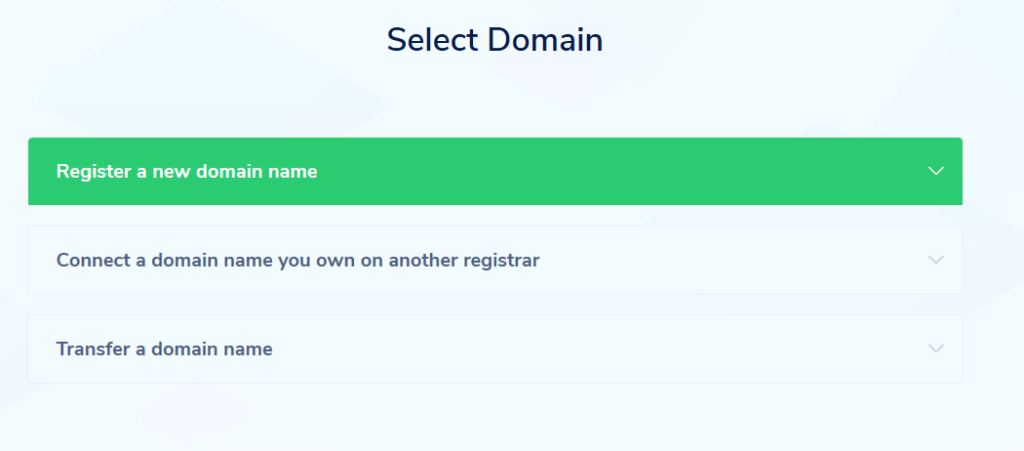Toggle the gray arrow beside Transfer text
Image resolution: width=1024 pixels, height=451 pixels.
coord(936,349)
